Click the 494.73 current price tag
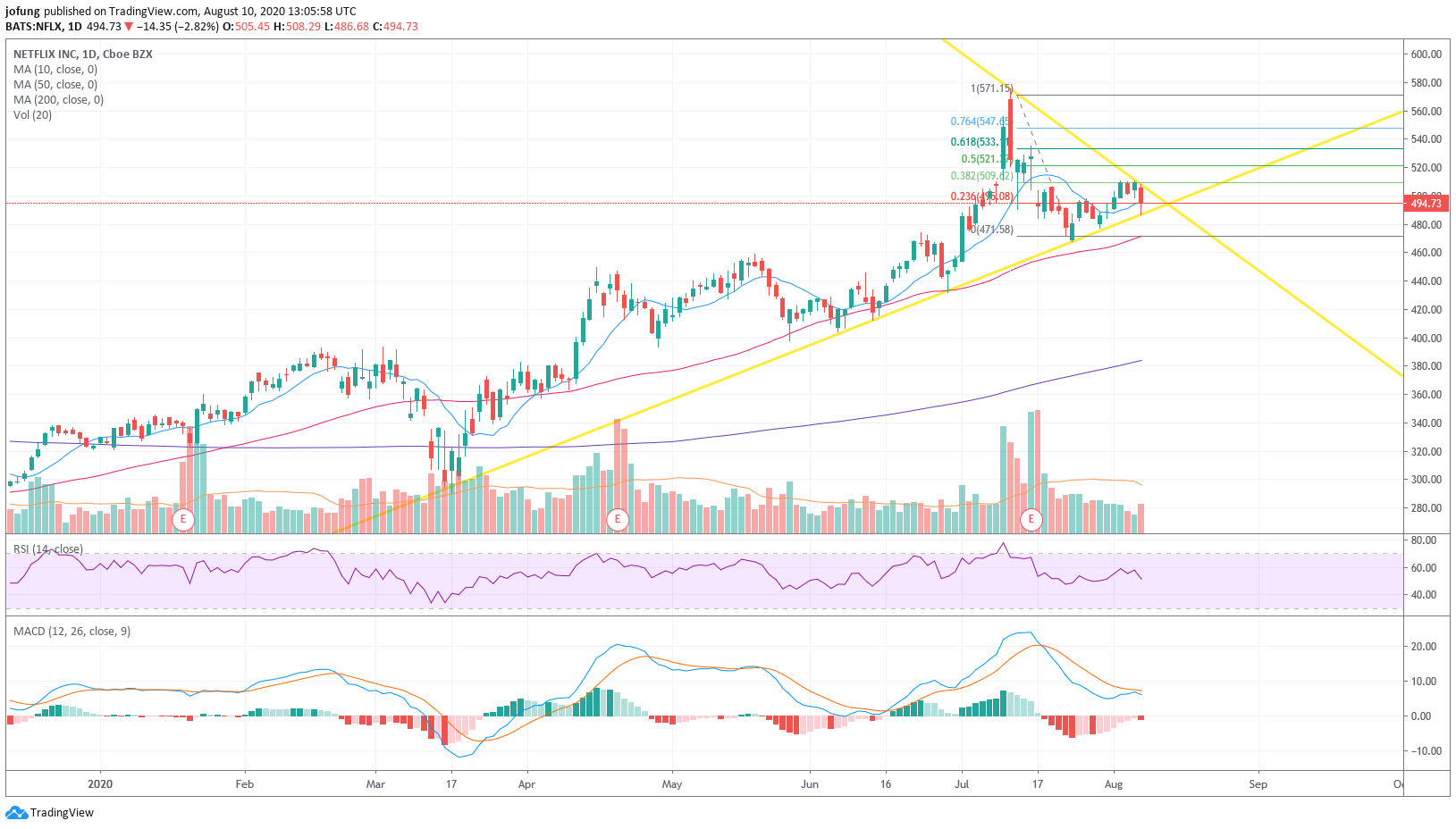Viewport: 1456px width, 829px height. (1426, 204)
